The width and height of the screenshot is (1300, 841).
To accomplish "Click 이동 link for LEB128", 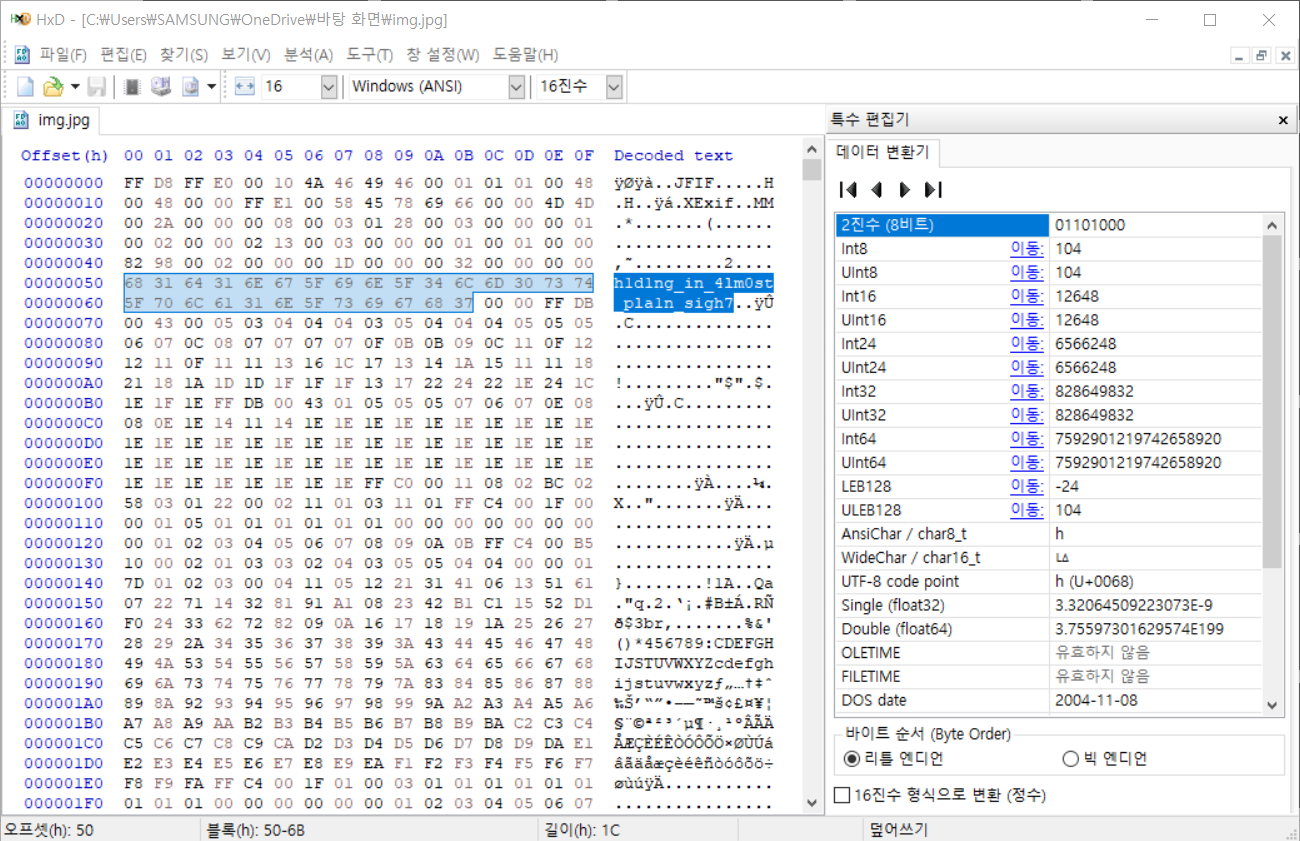I will tap(1026, 486).
